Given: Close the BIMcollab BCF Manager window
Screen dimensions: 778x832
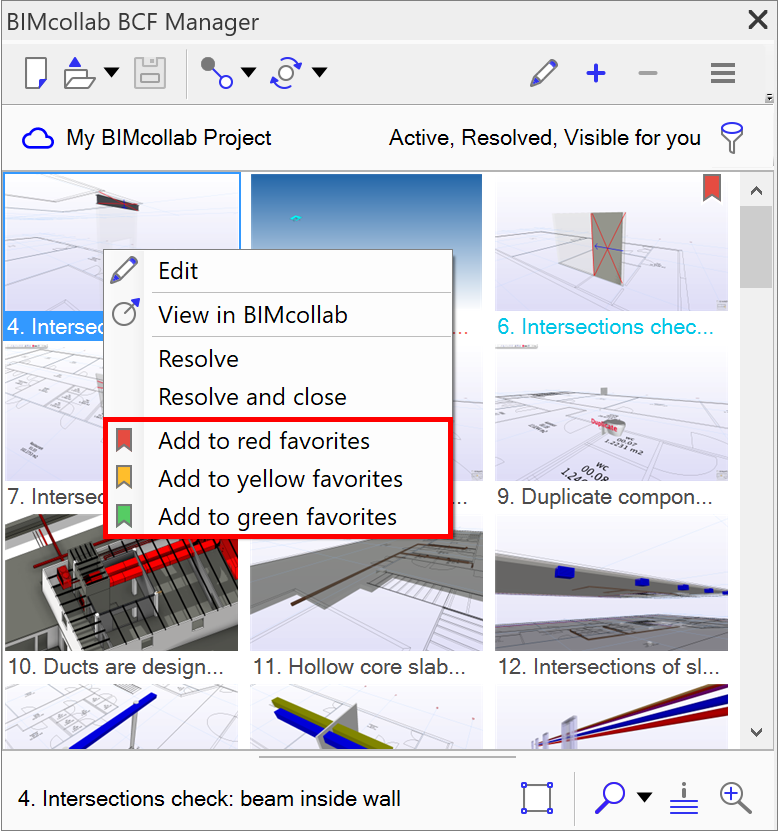Looking at the screenshot, I should (x=757, y=20).
